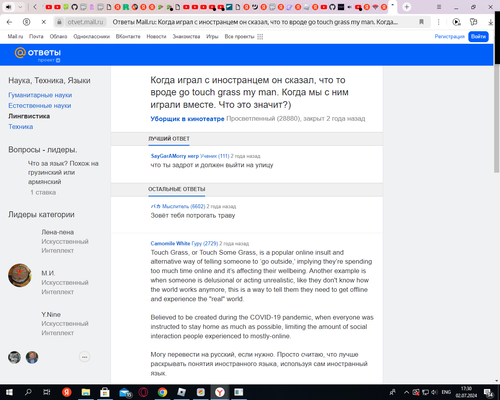Click the ОСТАЛЬНЫЕ ОТВЕТЫ section tab
This screenshot has width=500, height=400.
tap(177, 189)
